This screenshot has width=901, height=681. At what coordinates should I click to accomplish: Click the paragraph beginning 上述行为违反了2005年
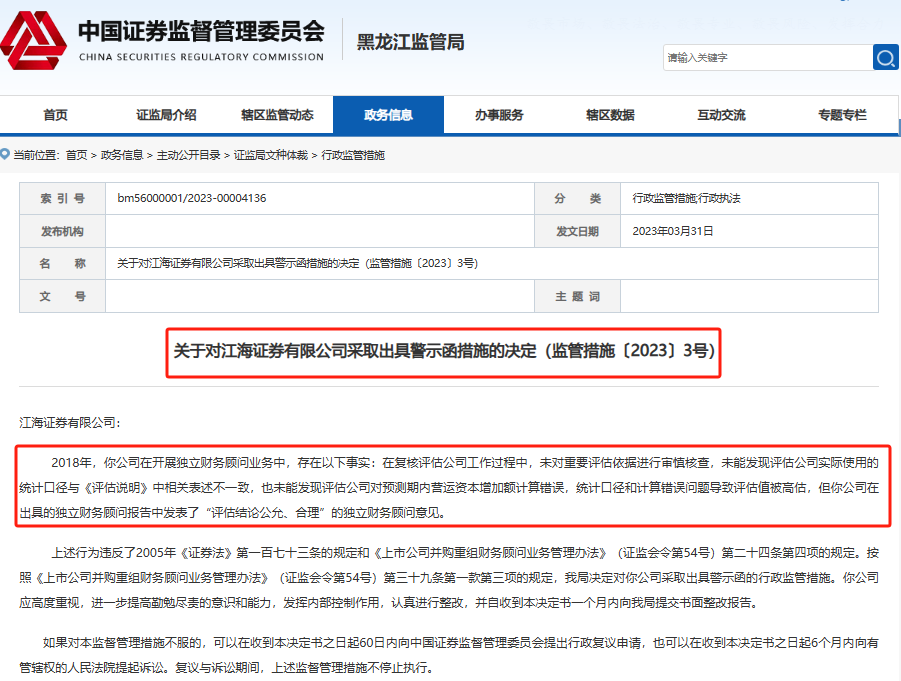449,578
